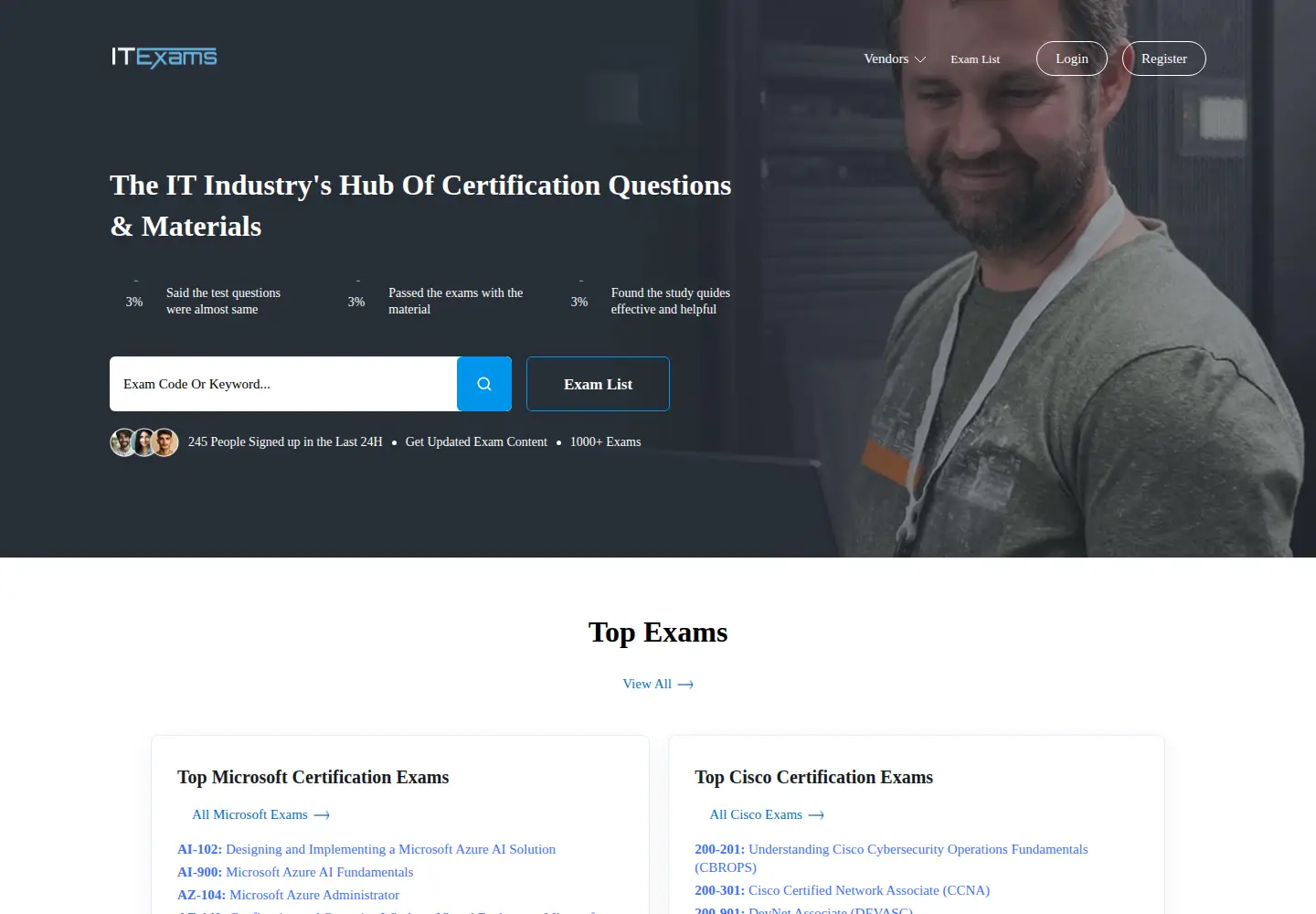Click '245 People Signed up in the Last 24H'
1316x914 pixels.
click(x=285, y=441)
